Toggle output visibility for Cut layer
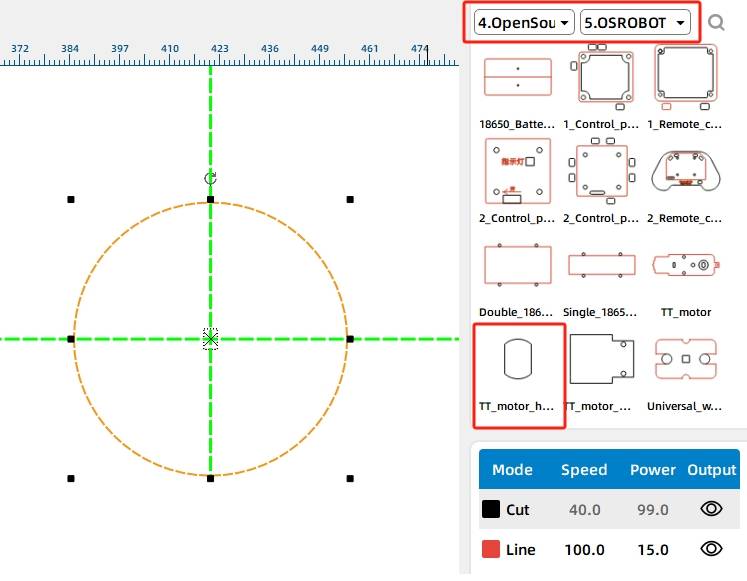Viewport: 747px width, 581px height. (711, 509)
